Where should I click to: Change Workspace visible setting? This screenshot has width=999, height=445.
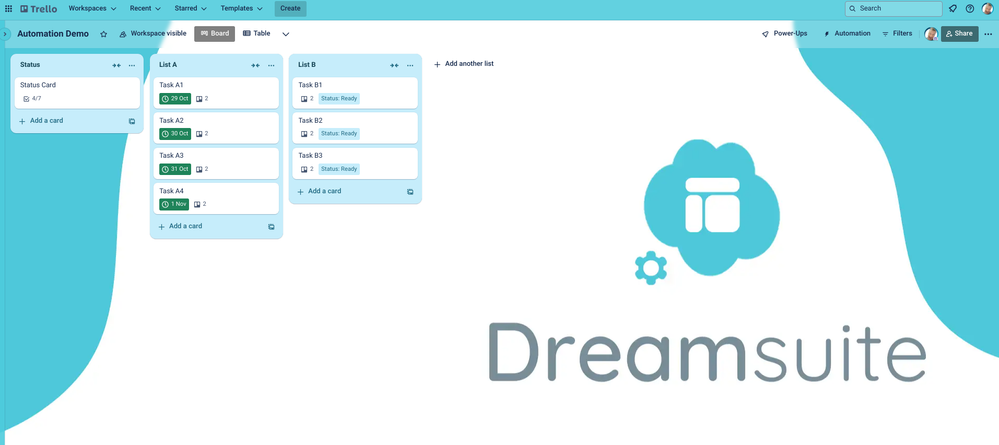pos(153,34)
